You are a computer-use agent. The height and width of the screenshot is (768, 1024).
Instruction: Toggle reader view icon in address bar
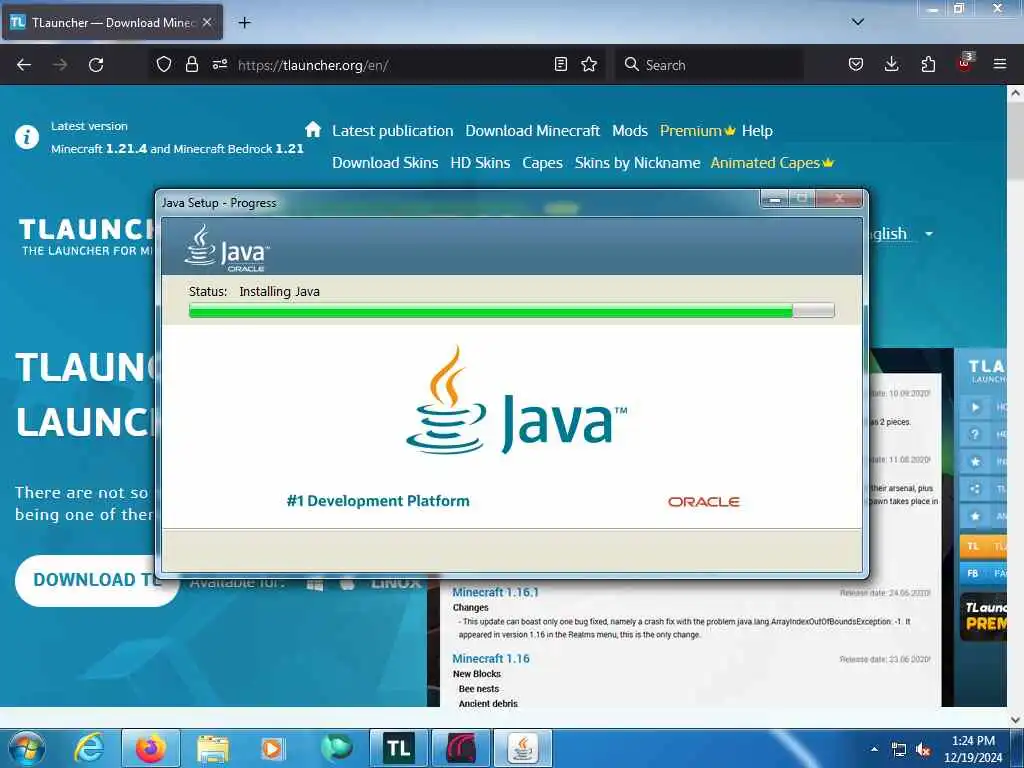(x=560, y=64)
